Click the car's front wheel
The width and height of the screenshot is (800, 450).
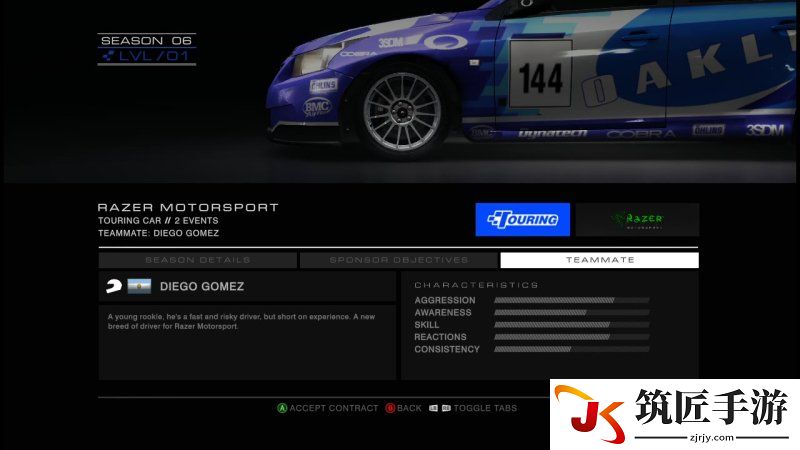click(x=402, y=112)
